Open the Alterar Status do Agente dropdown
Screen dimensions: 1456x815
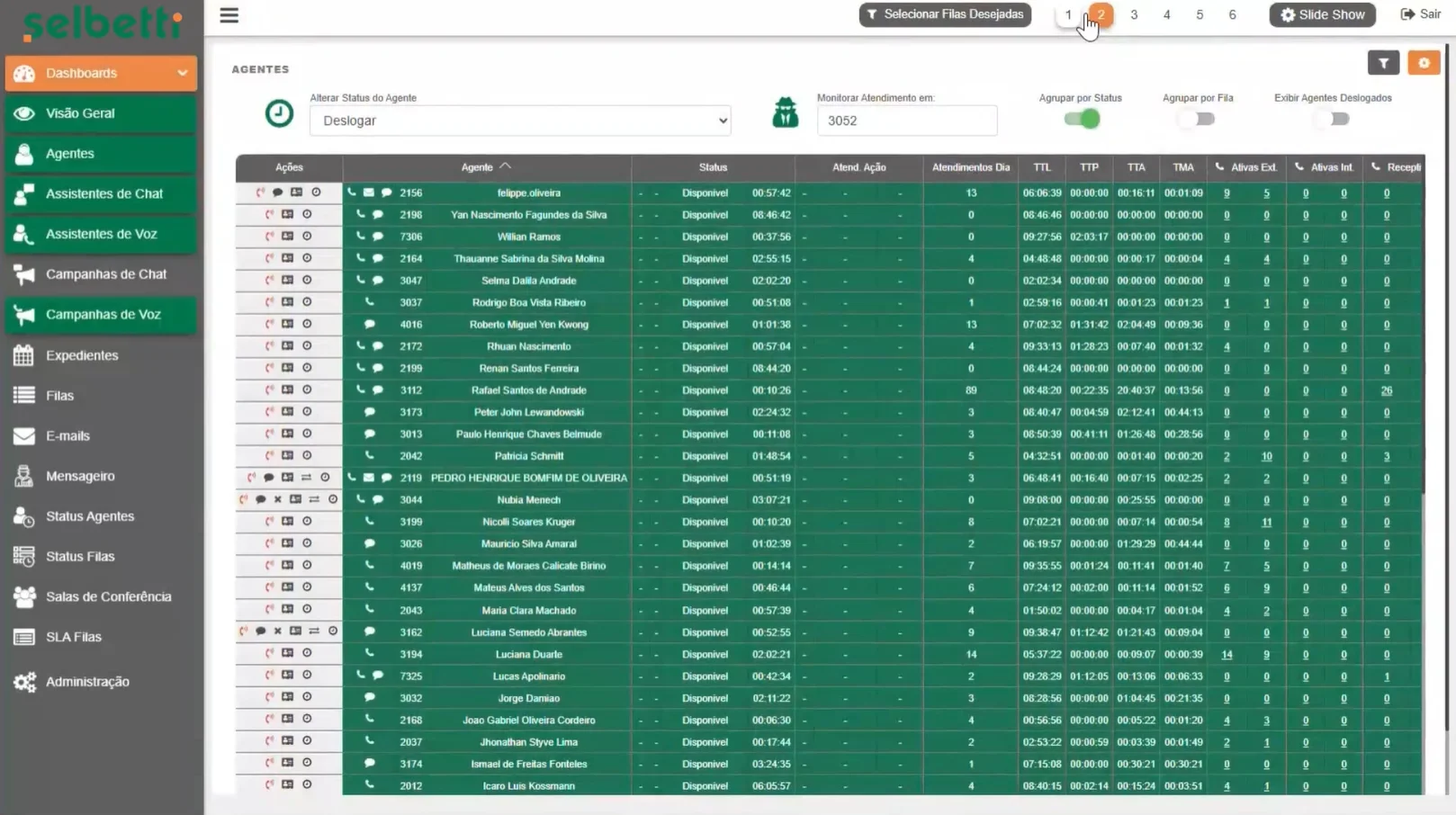pos(520,121)
